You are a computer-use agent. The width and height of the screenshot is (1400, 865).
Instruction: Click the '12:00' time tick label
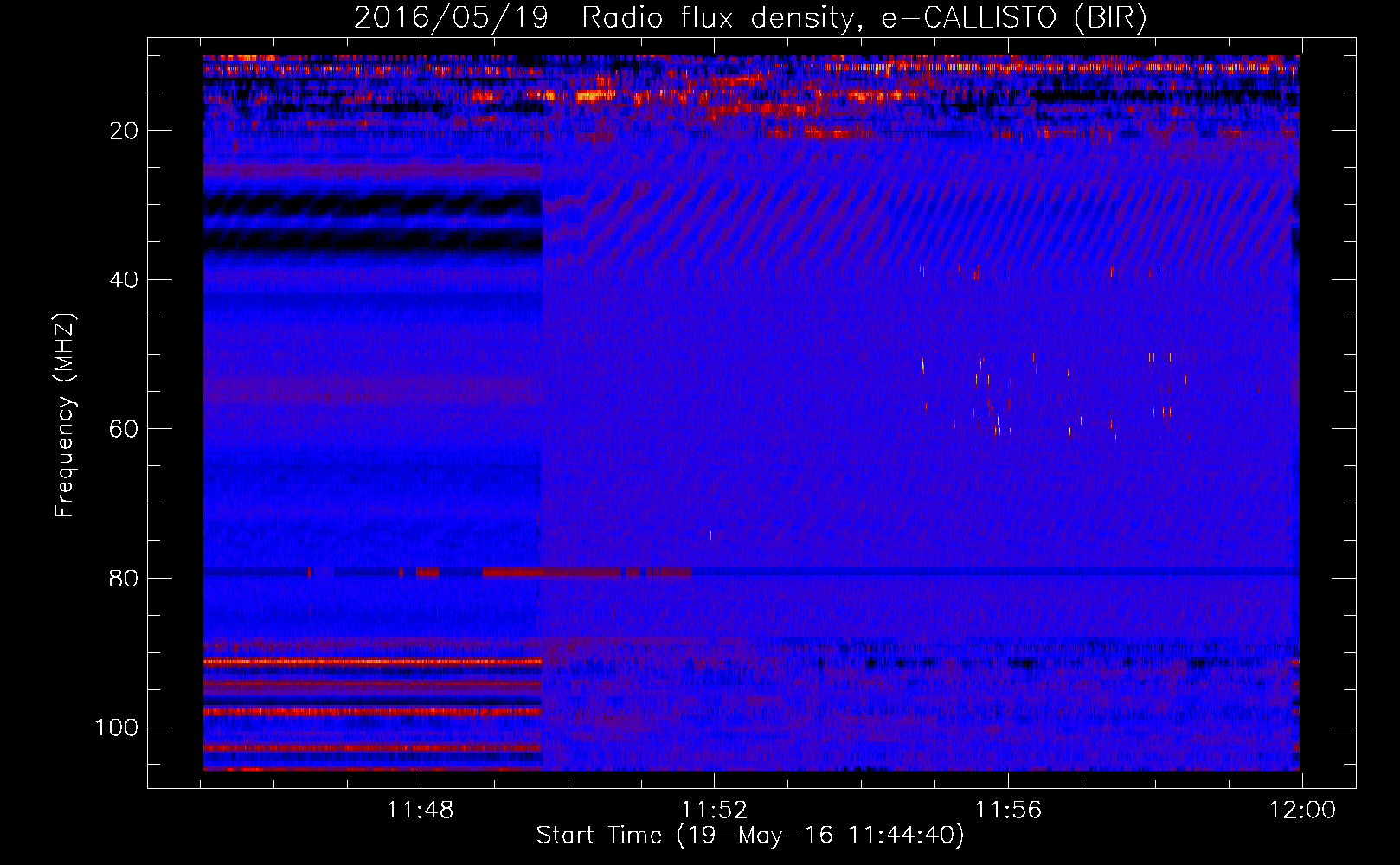(x=1302, y=811)
